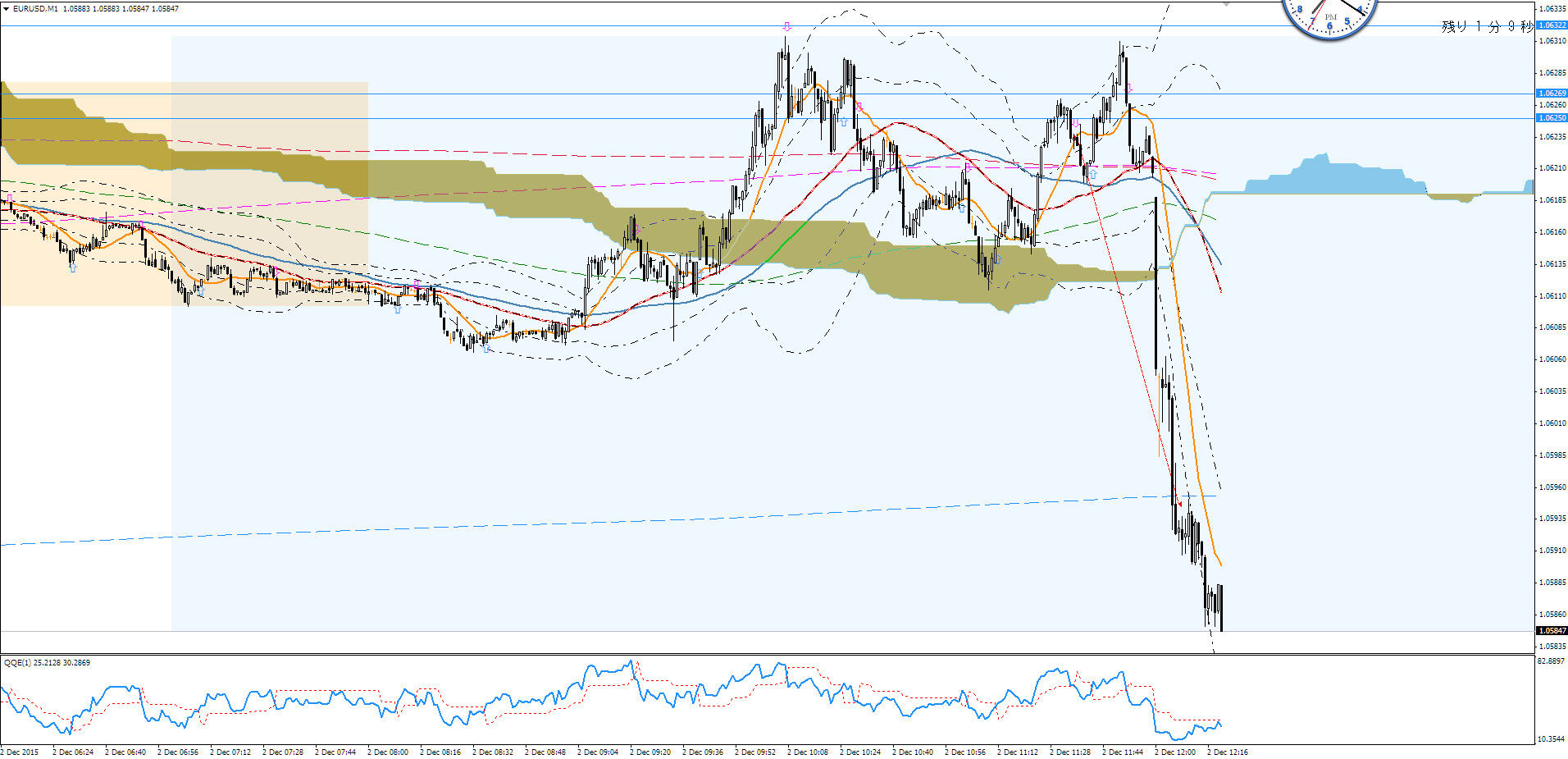
Task: Click the analog clock widget
Action: point(1329,18)
